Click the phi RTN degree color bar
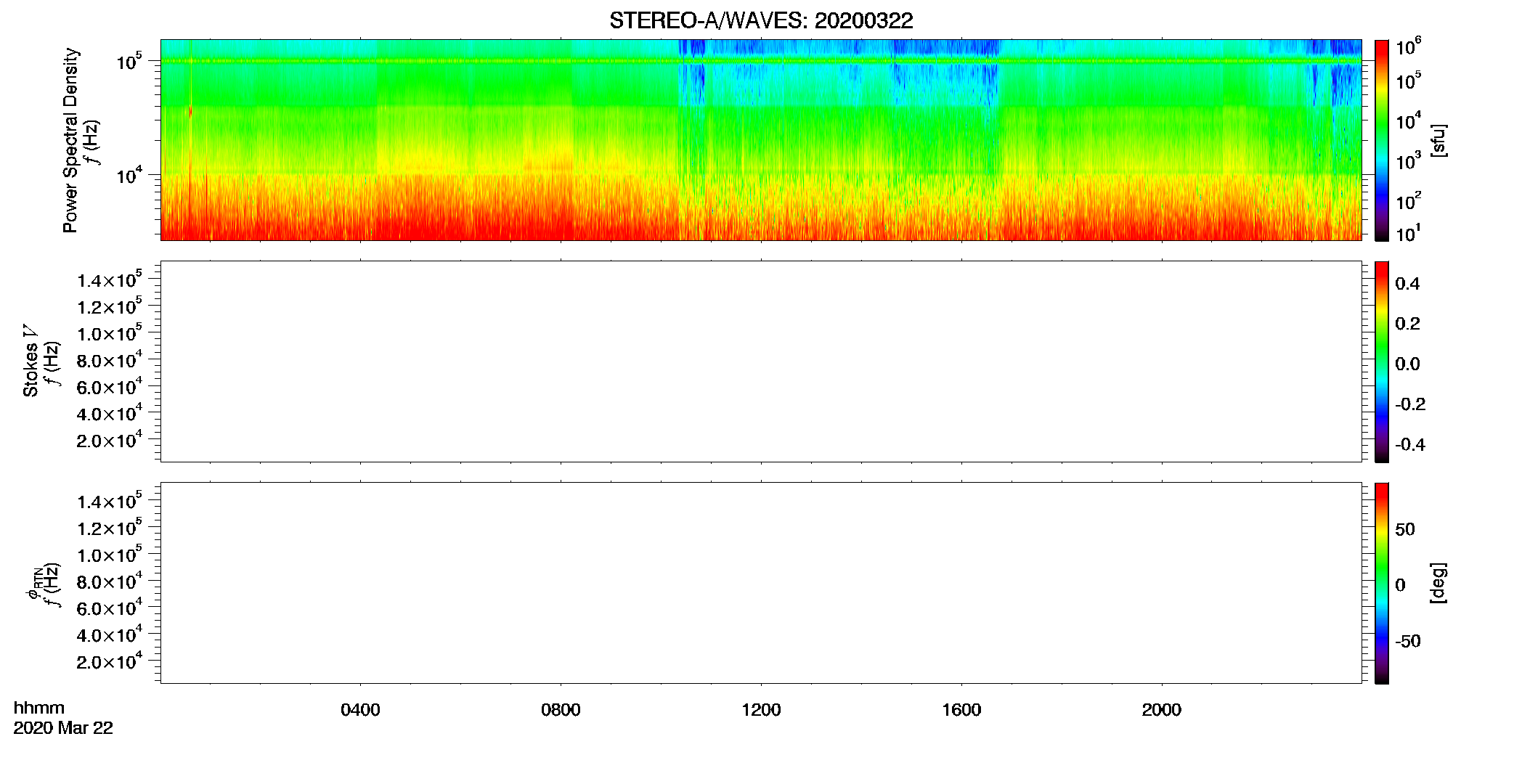This screenshot has height=784, width=1522. [1382, 583]
